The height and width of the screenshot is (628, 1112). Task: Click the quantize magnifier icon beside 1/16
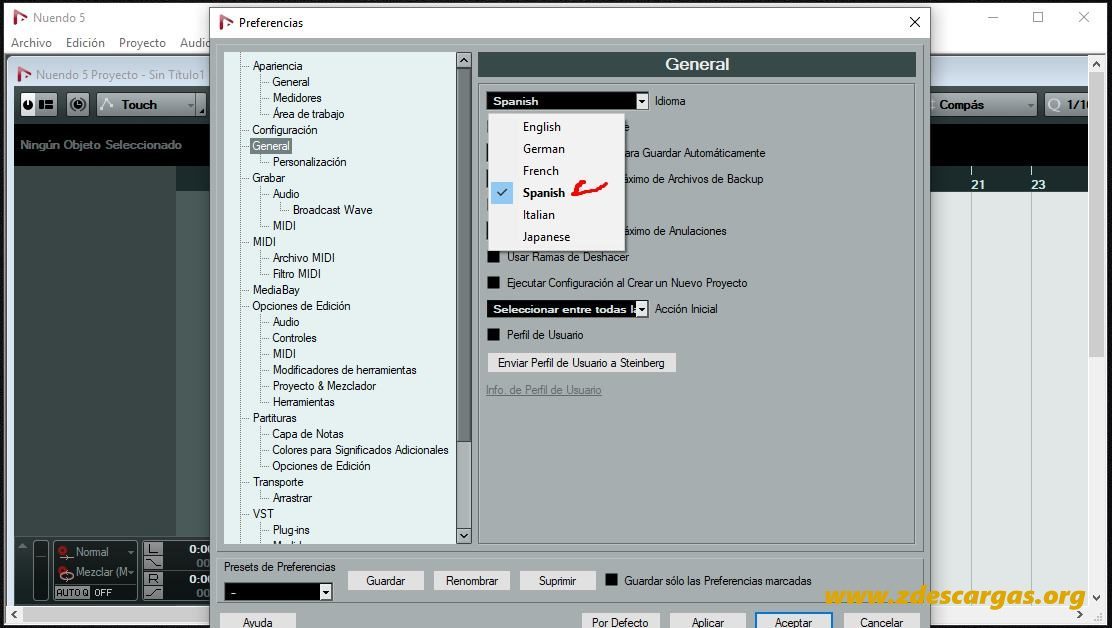click(1055, 104)
